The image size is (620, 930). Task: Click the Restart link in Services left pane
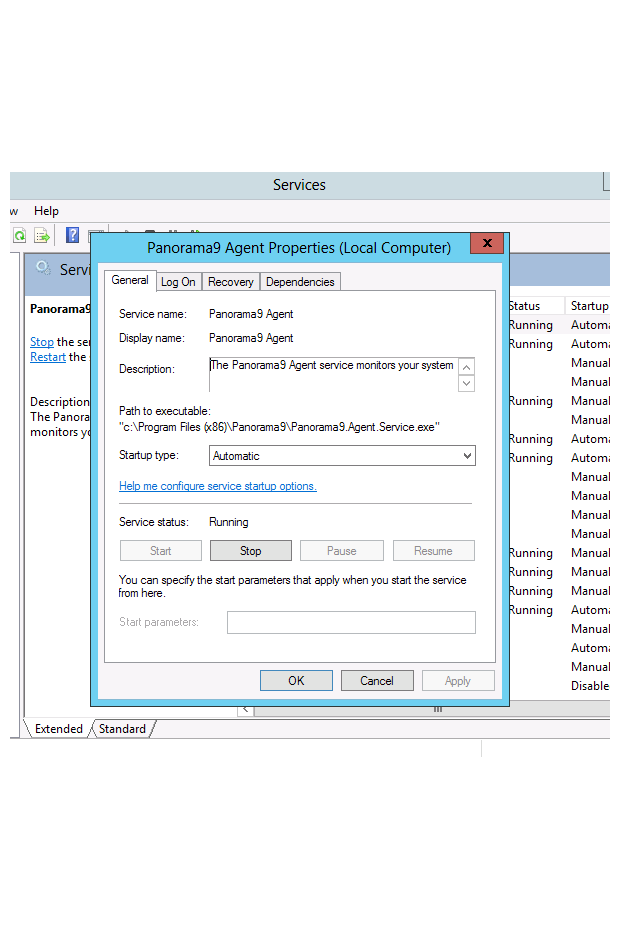point(47,357)
